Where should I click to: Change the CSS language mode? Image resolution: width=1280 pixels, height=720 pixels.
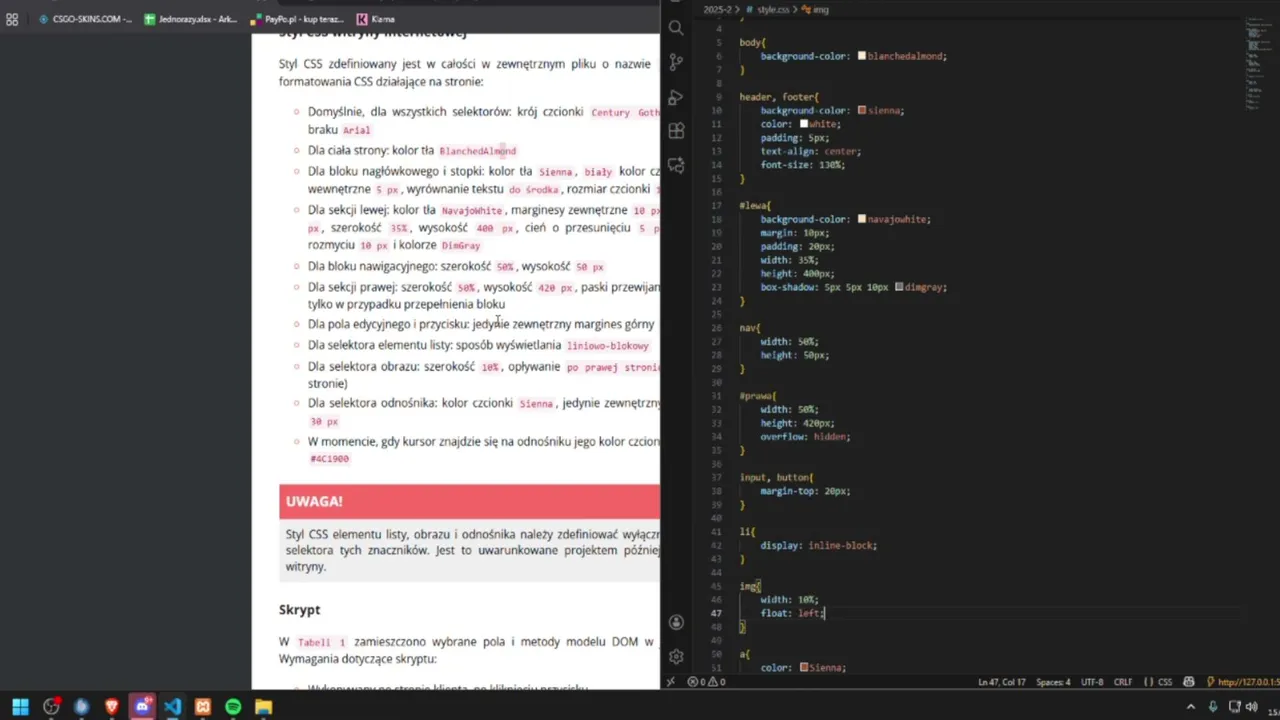pos(1158,682)
